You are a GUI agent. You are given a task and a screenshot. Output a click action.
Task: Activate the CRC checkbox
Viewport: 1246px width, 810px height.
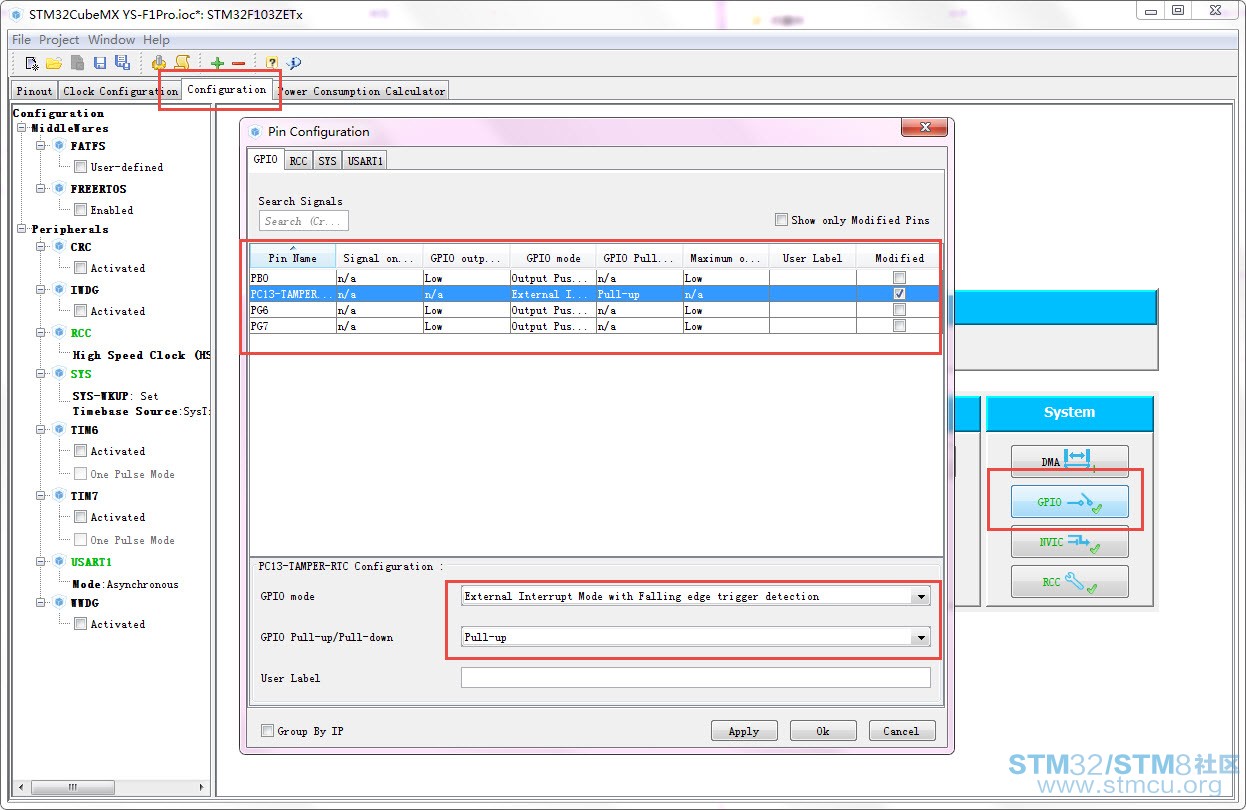[x=80, y=268]
